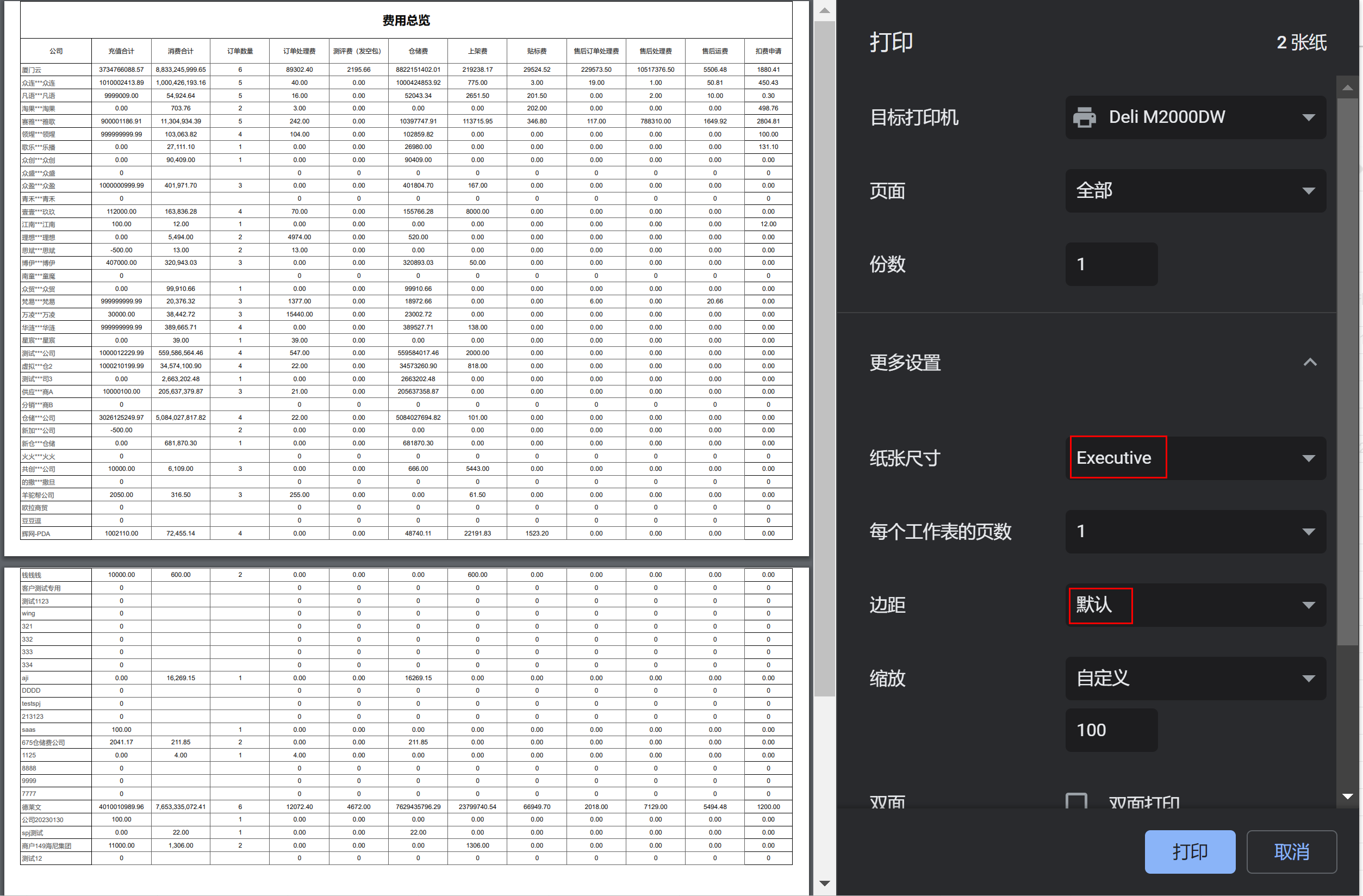Screen dimensions: 1363x896
Task: Click the preview scrollbar down arrow
Action: [x=824, y=883]
